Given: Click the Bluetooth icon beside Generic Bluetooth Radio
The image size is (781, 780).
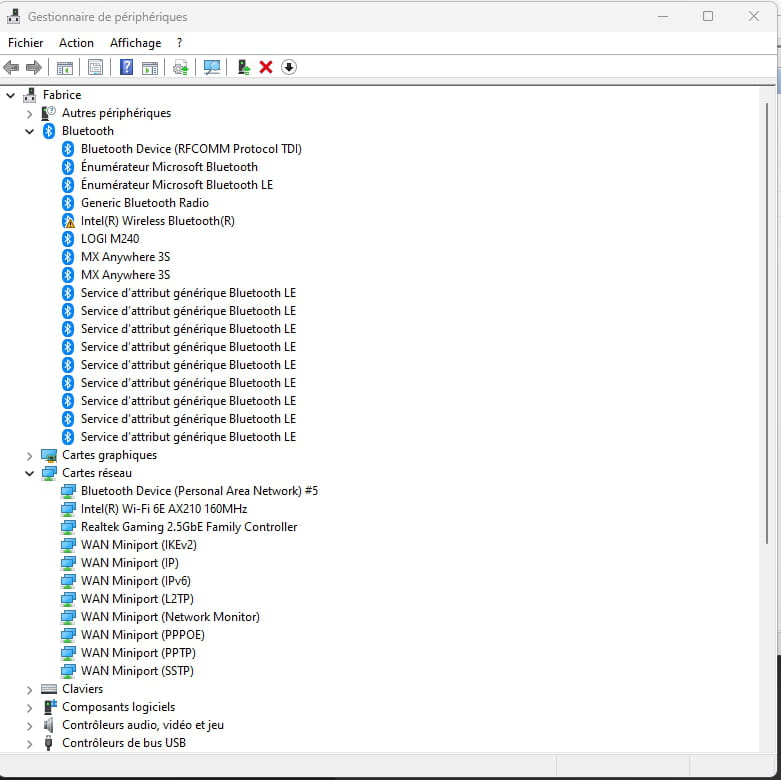Looking at the screenshot, I should point(68,203).
